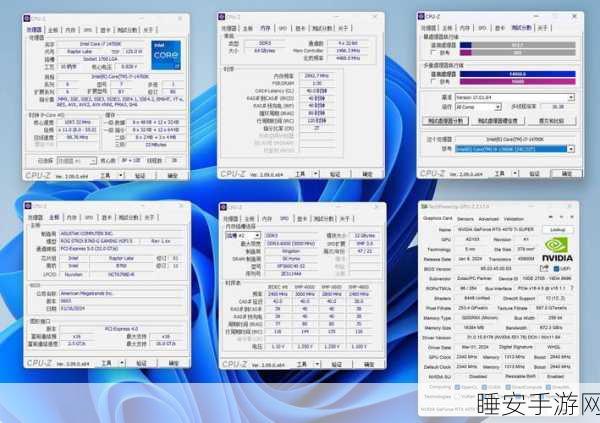Switch to 主板 tab in processor window
This screenshot has height=423, width=600.
(53, 30)
